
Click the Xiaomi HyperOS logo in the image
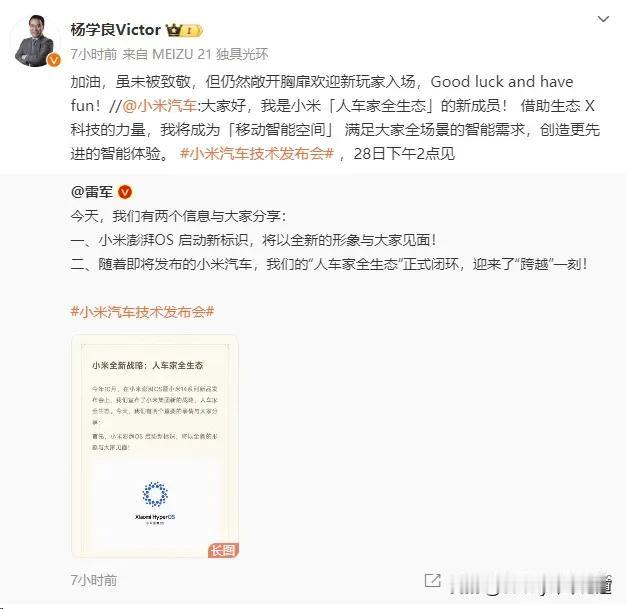(x=155, y=502)
